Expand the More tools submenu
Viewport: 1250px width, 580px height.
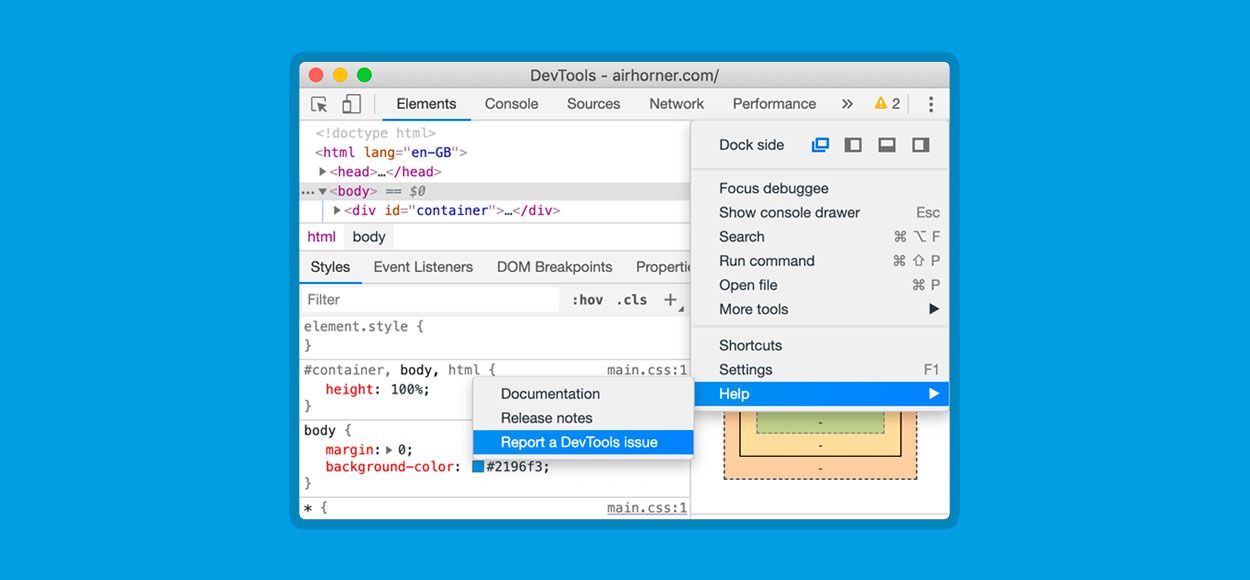820,309
